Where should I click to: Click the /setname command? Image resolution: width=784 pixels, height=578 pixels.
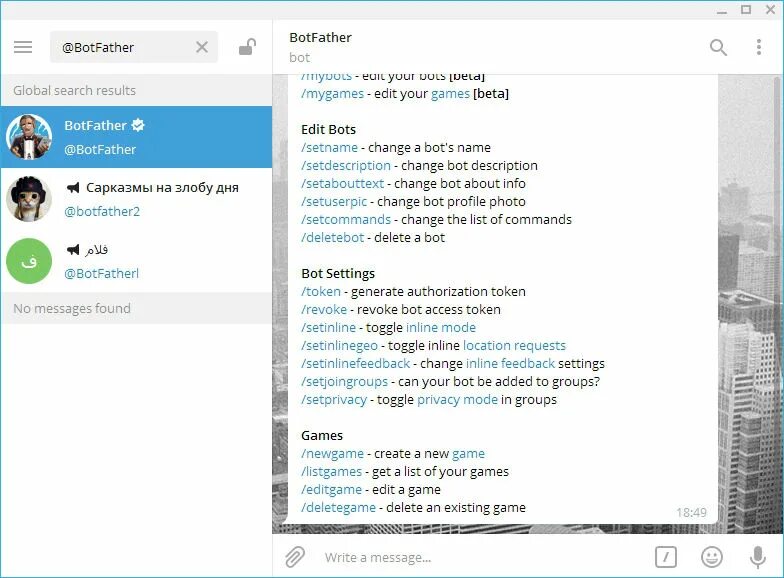tap(330, 148)
